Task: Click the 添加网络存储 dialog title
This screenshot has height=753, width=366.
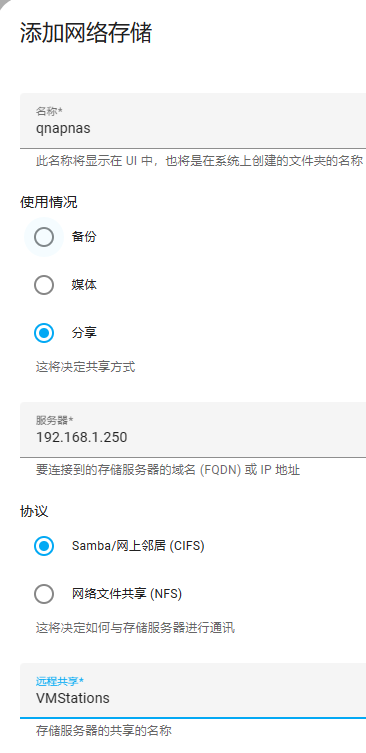Action: click(x=86, y=34)
